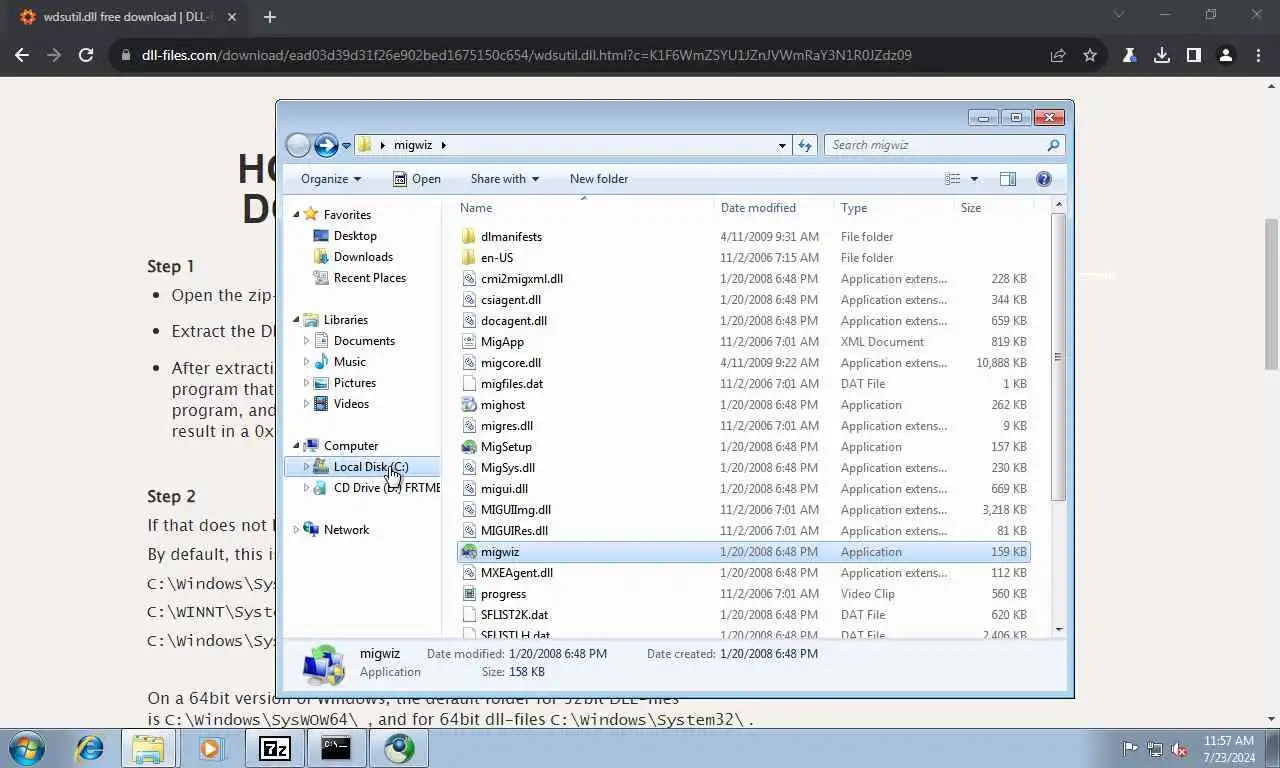
Task: Select the cmi2migxml.dll file icon
Action: click(469, 279)
